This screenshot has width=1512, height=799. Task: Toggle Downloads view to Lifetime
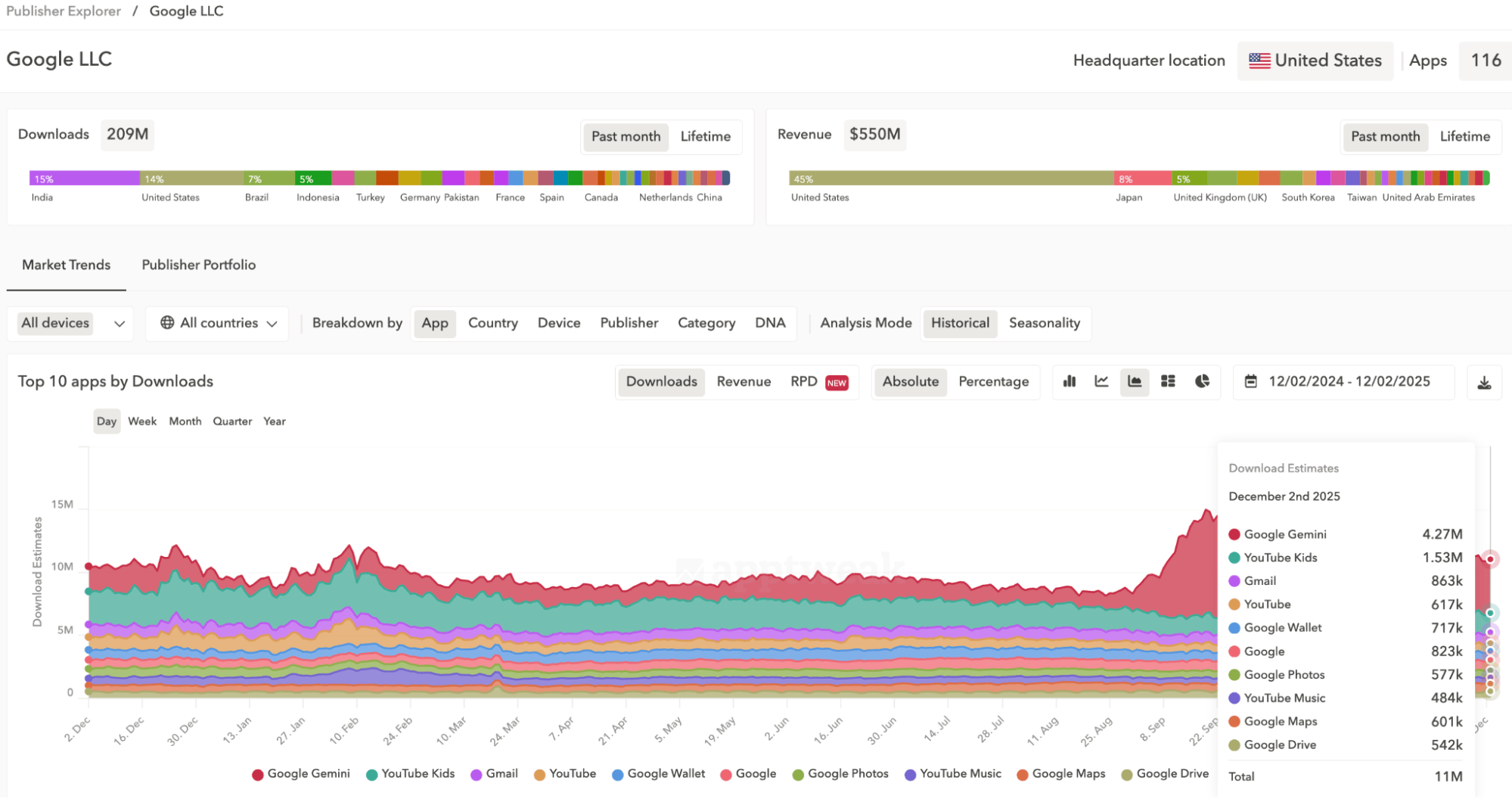pyautogui.click(x=705, y=137)
